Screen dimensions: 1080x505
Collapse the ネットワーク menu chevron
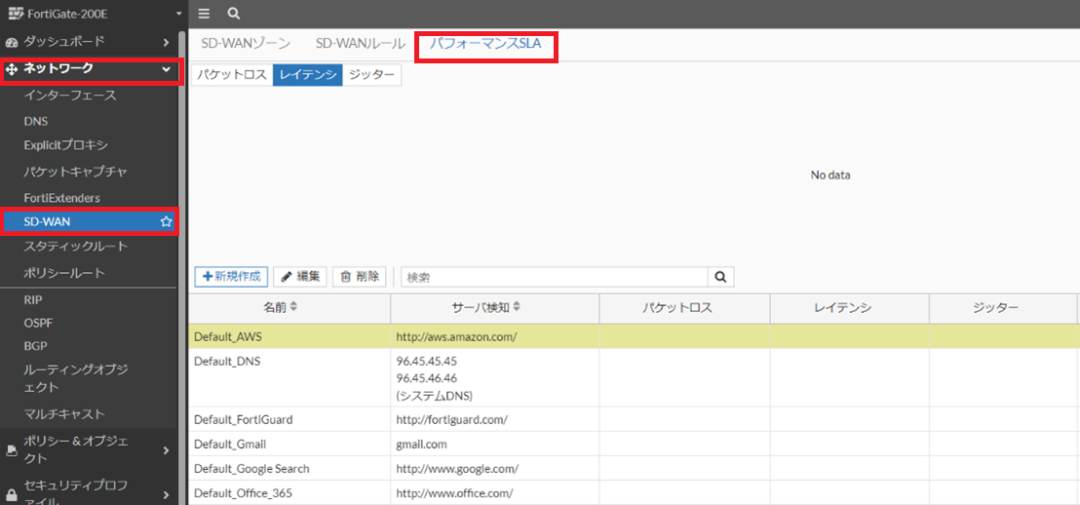coord(166,69)
